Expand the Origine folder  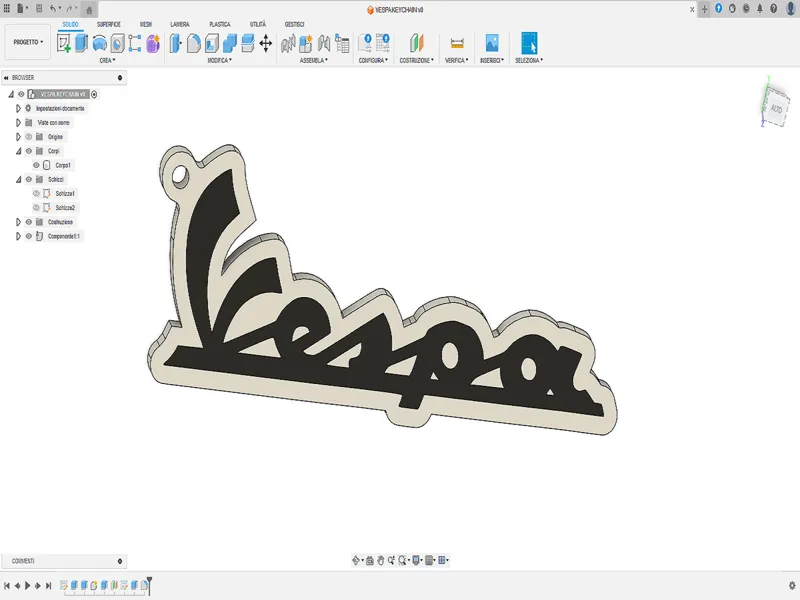18,137
